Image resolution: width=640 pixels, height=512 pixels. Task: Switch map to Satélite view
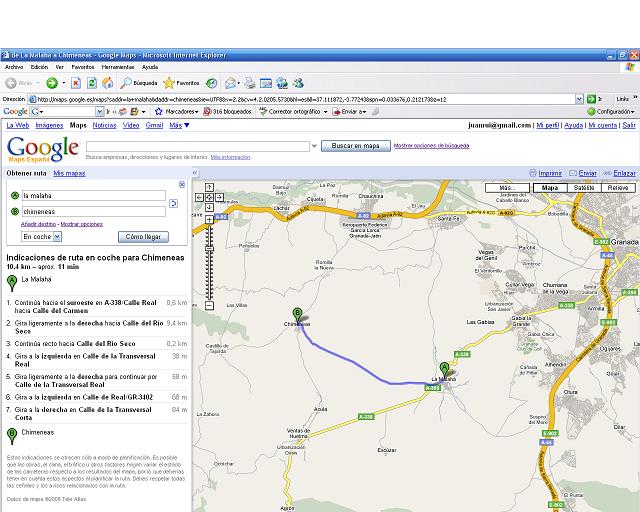[x=583, y=188]
